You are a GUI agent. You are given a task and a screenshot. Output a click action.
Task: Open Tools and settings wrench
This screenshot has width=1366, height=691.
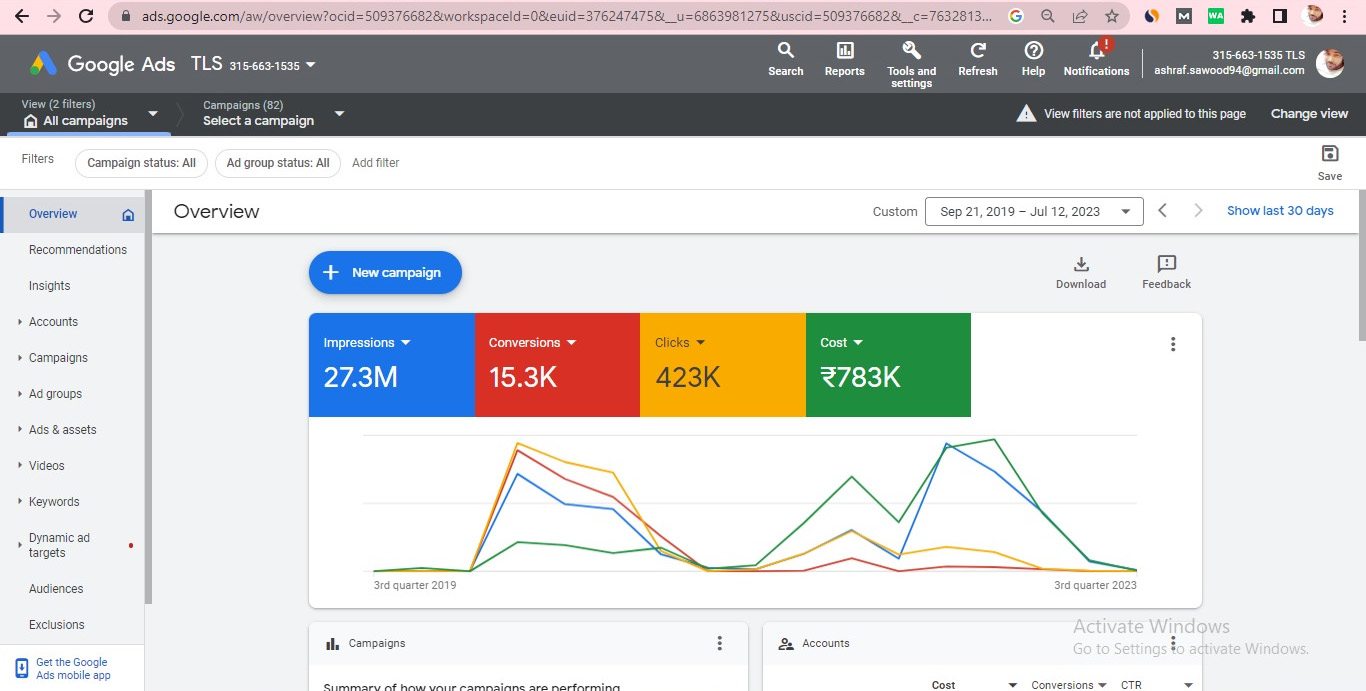click(911, 61)
